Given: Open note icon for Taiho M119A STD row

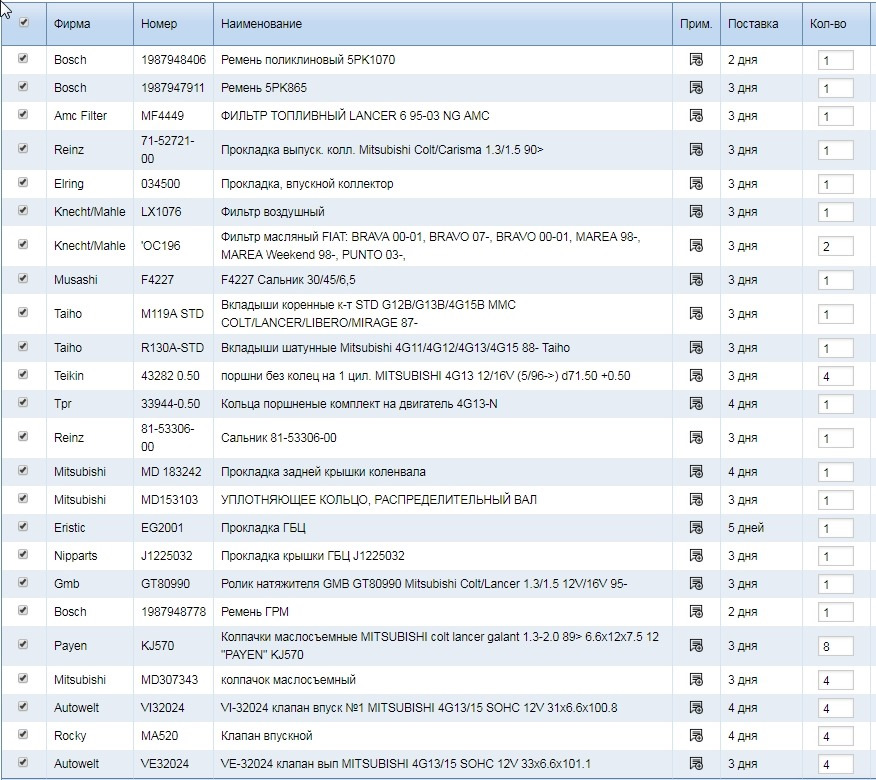Looking at the screenshot, I should tap(696, 314).
